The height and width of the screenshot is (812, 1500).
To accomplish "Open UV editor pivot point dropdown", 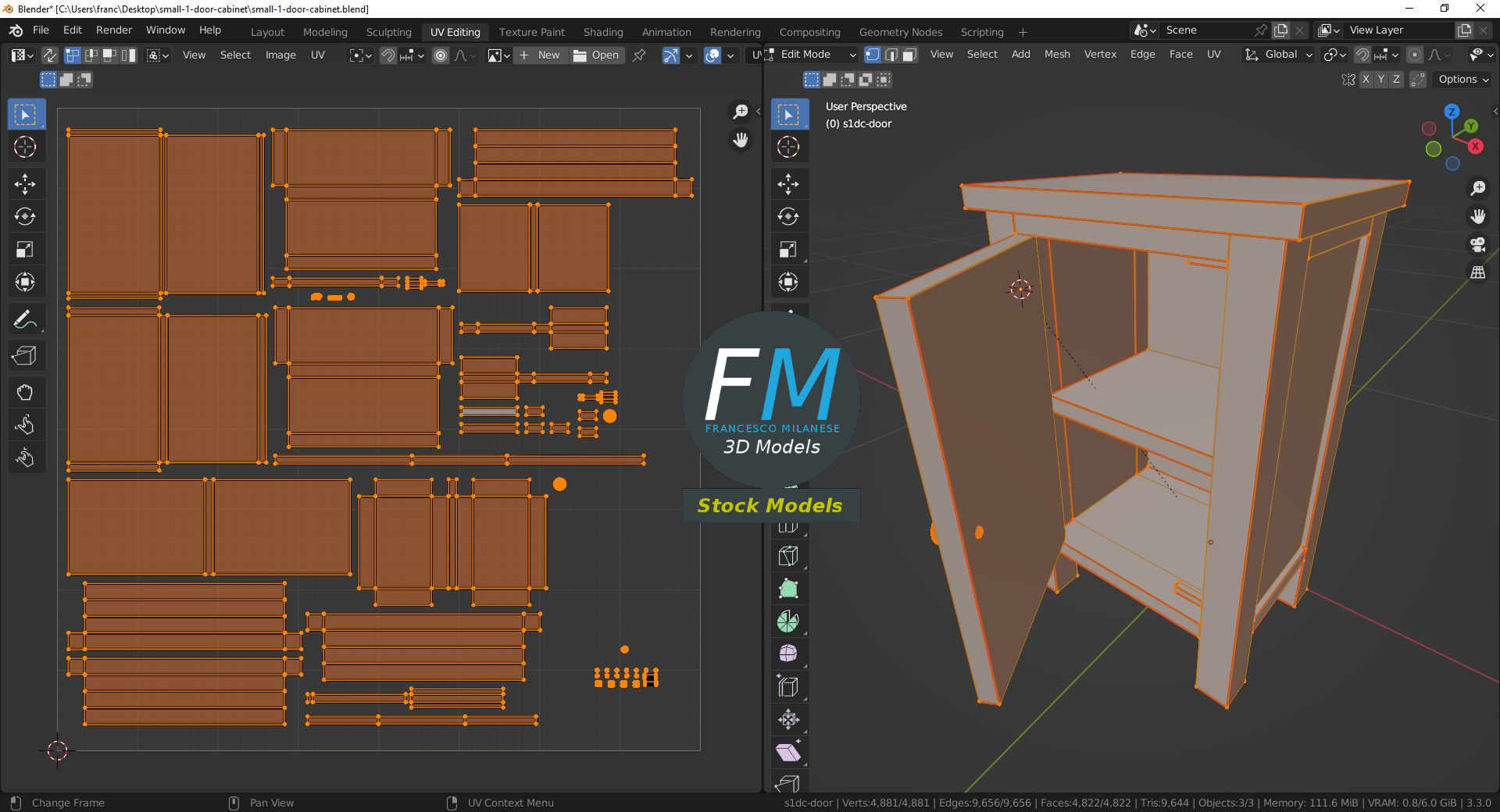I will coord(360,55).
